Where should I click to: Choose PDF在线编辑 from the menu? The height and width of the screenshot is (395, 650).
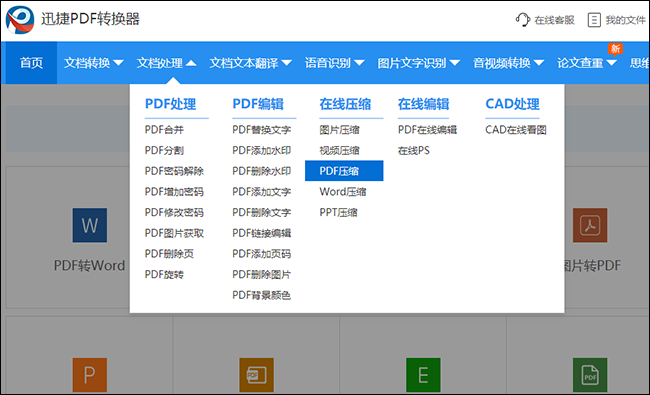coord(427,130)
